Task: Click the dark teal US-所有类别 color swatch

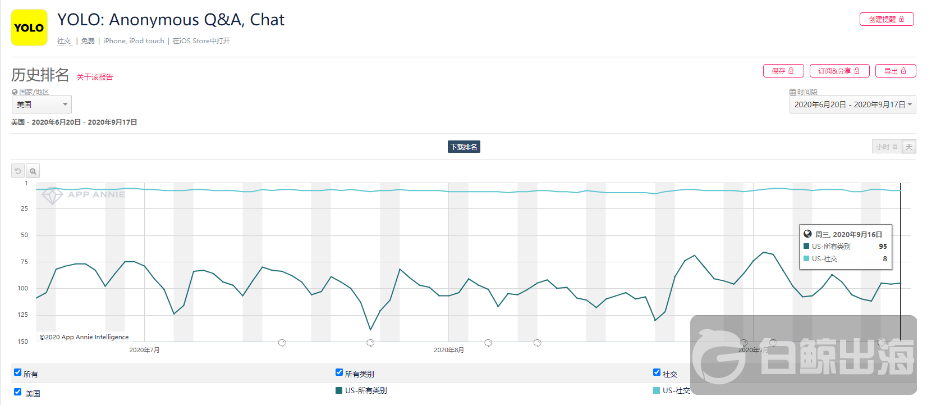Action: pos(339,391)
